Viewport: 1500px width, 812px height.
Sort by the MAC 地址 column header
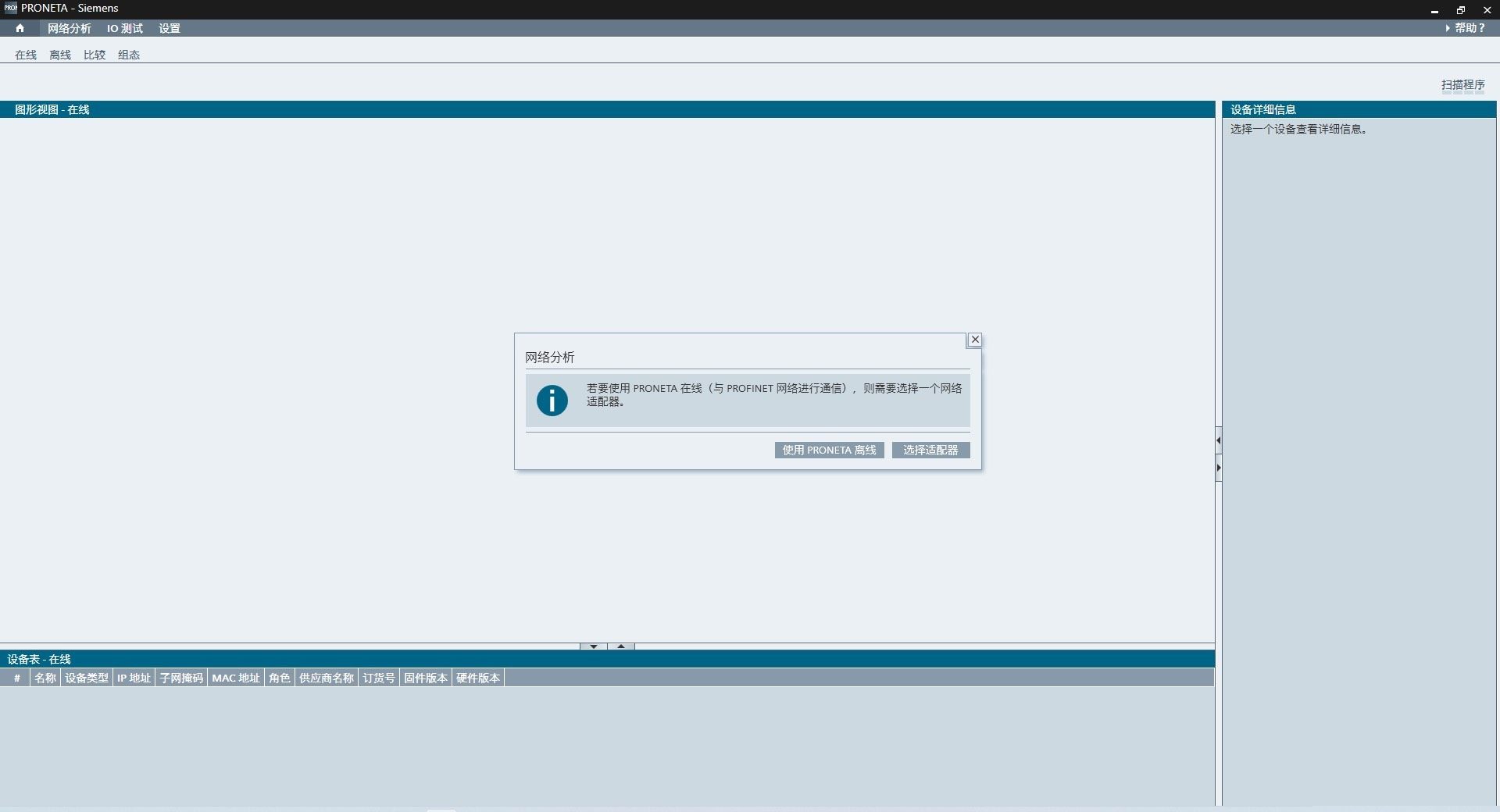click(236, 678)
